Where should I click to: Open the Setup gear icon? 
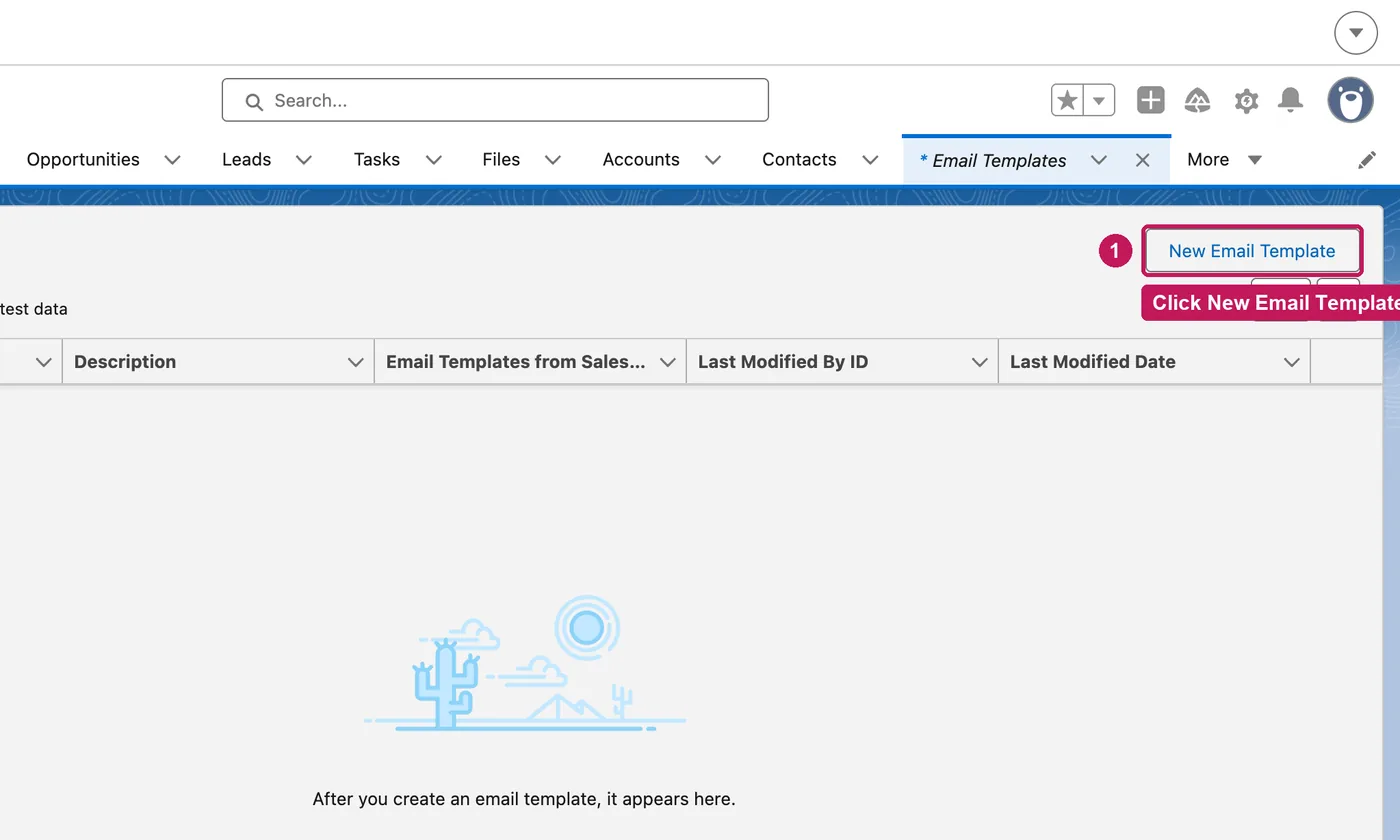[x=1246, y=101]
